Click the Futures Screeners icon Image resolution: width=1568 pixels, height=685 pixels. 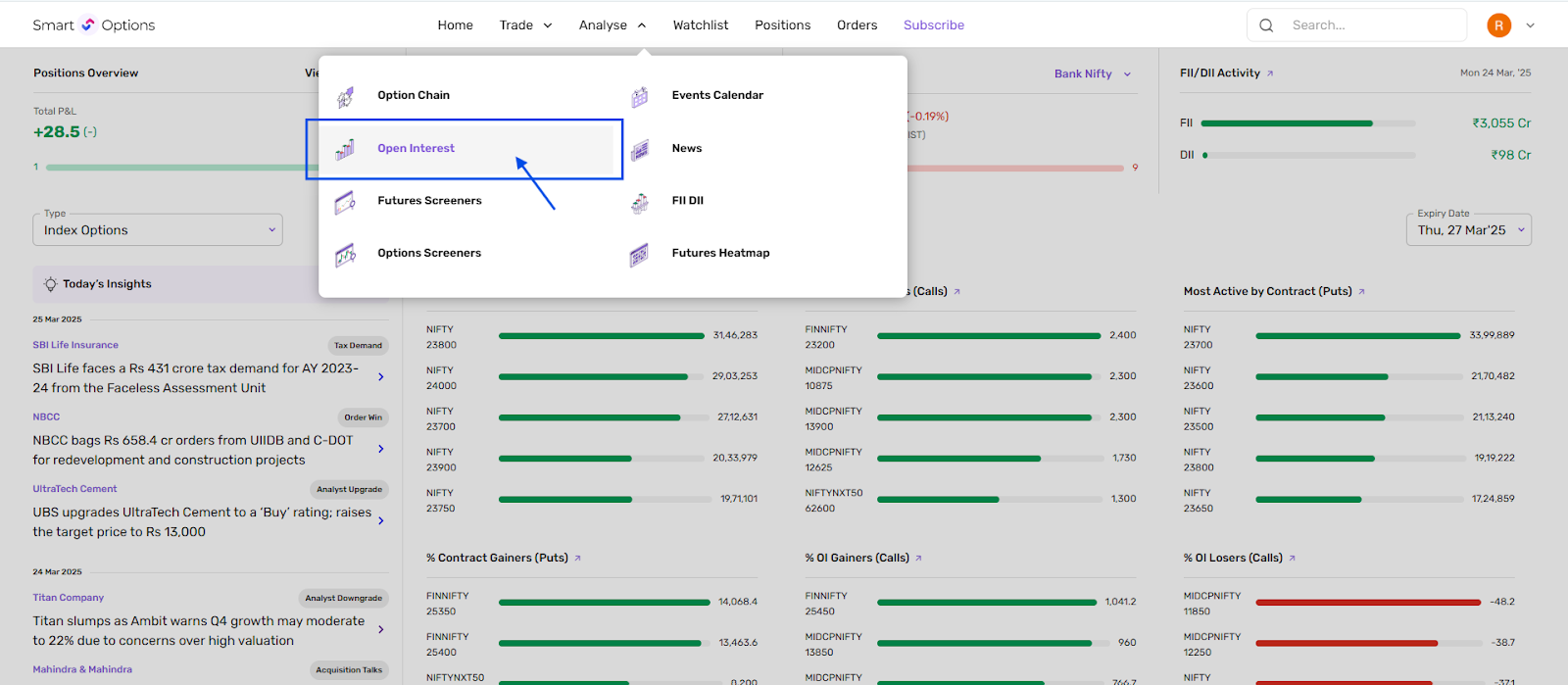345,202
